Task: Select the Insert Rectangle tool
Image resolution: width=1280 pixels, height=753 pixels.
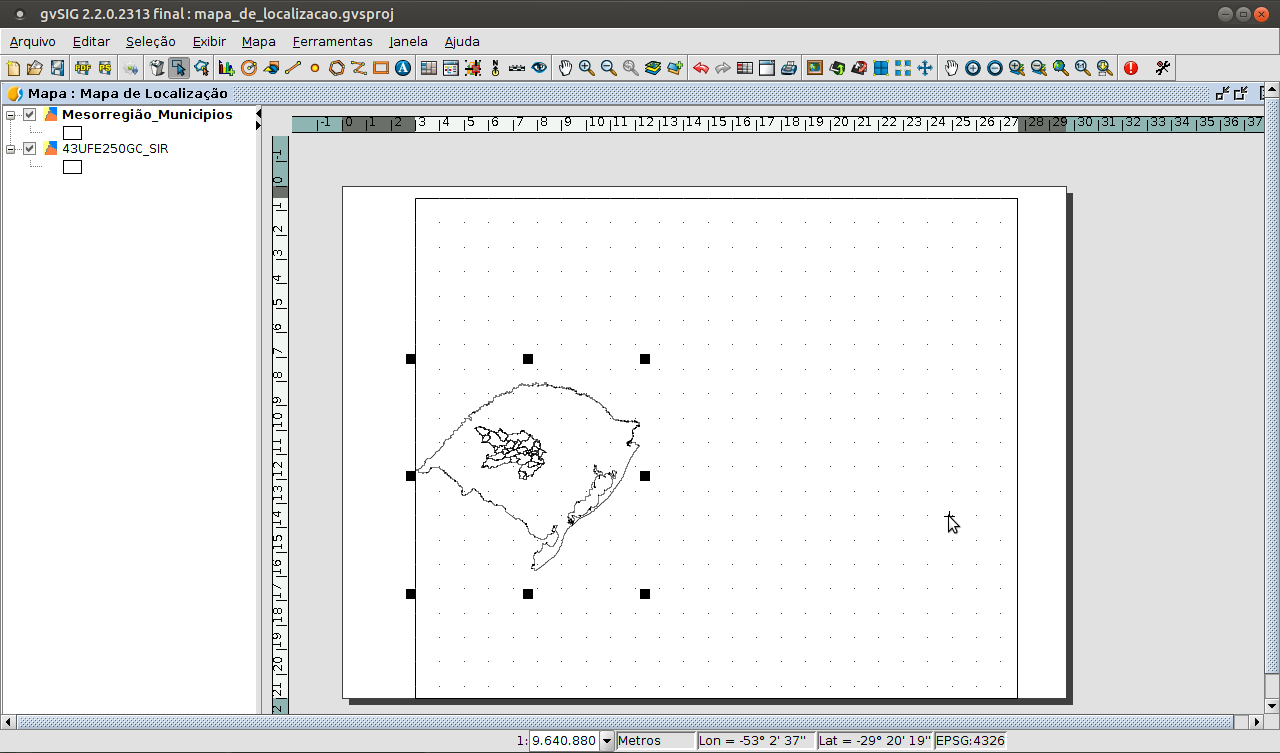Action: tap(381, 68)
